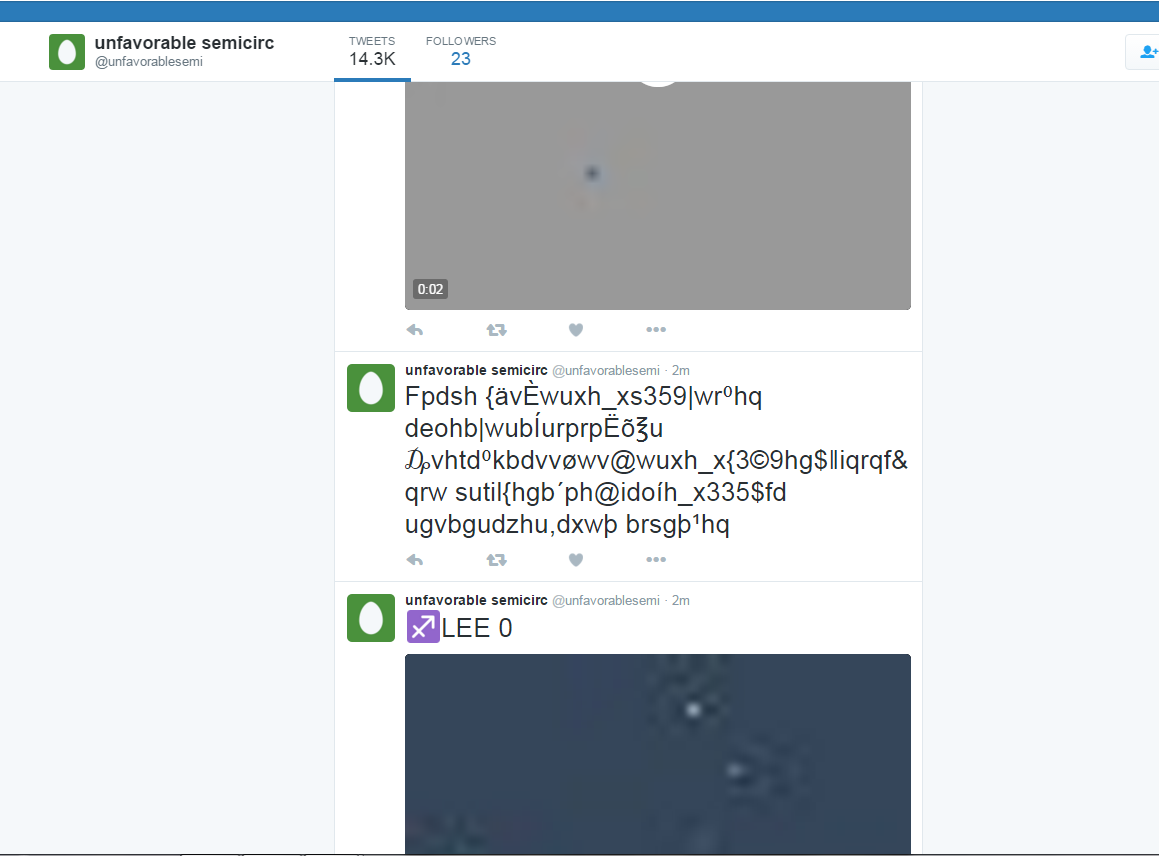Switch to the Tweets 14.3K tab
The height and width of the screenshot is (856, 1159).
click(x=372, y=51)
